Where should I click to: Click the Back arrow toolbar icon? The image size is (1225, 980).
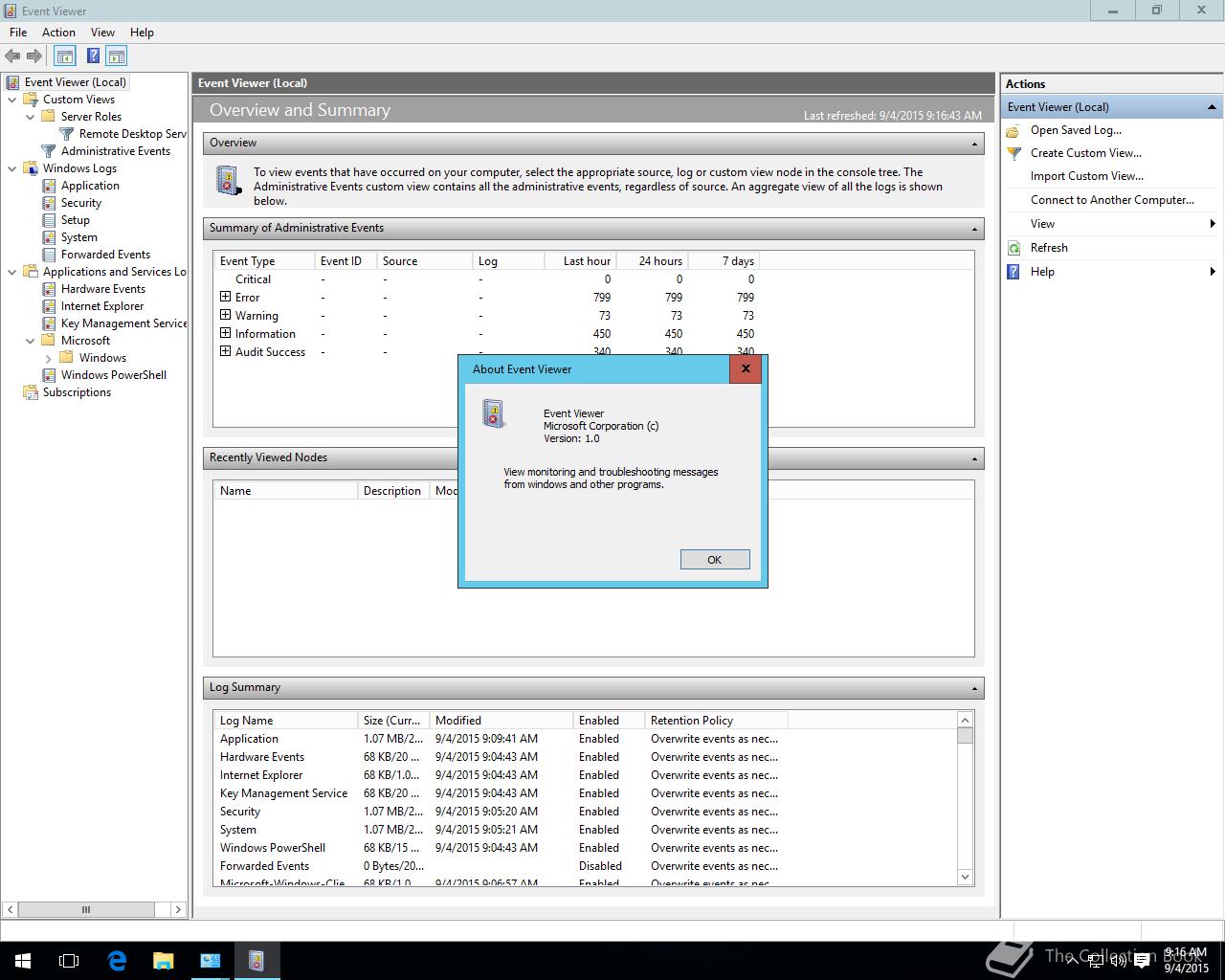tap(12, 56)
